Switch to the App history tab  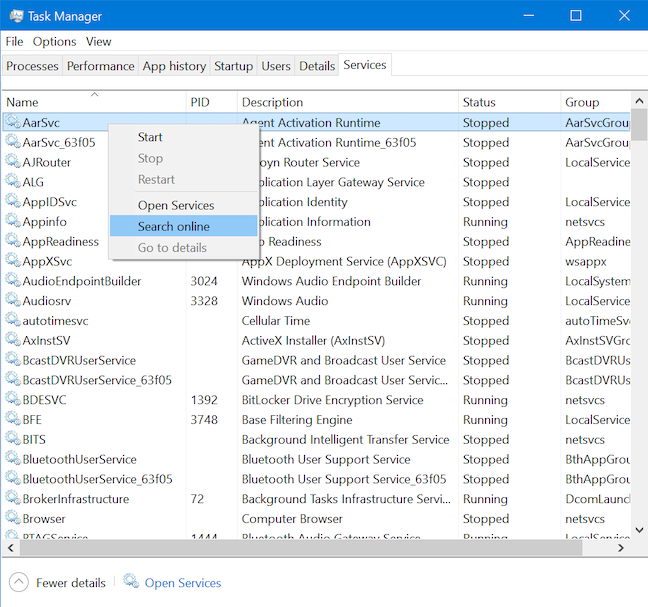point(174,66)
